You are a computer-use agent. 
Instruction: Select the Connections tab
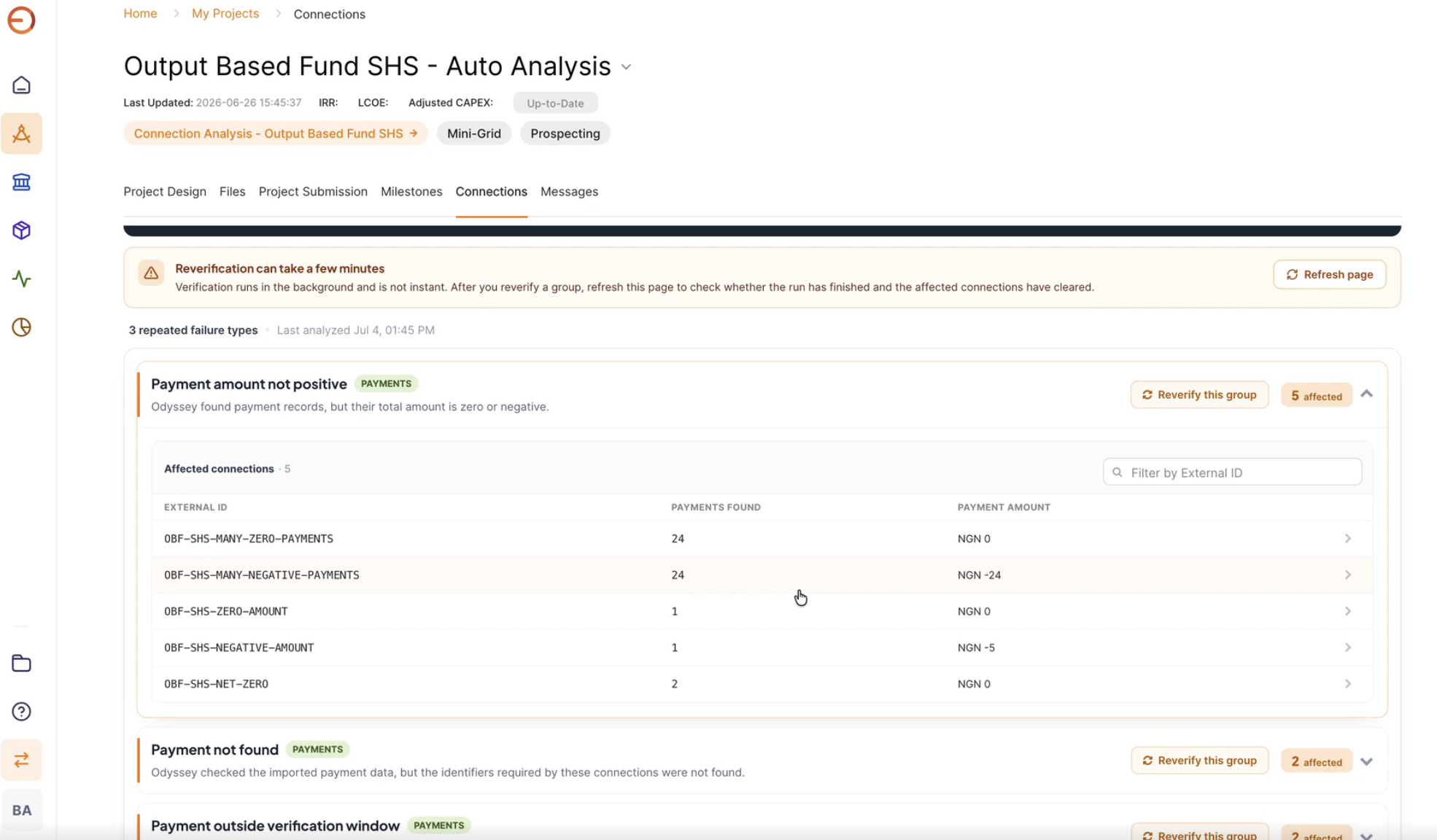point(492,192)
